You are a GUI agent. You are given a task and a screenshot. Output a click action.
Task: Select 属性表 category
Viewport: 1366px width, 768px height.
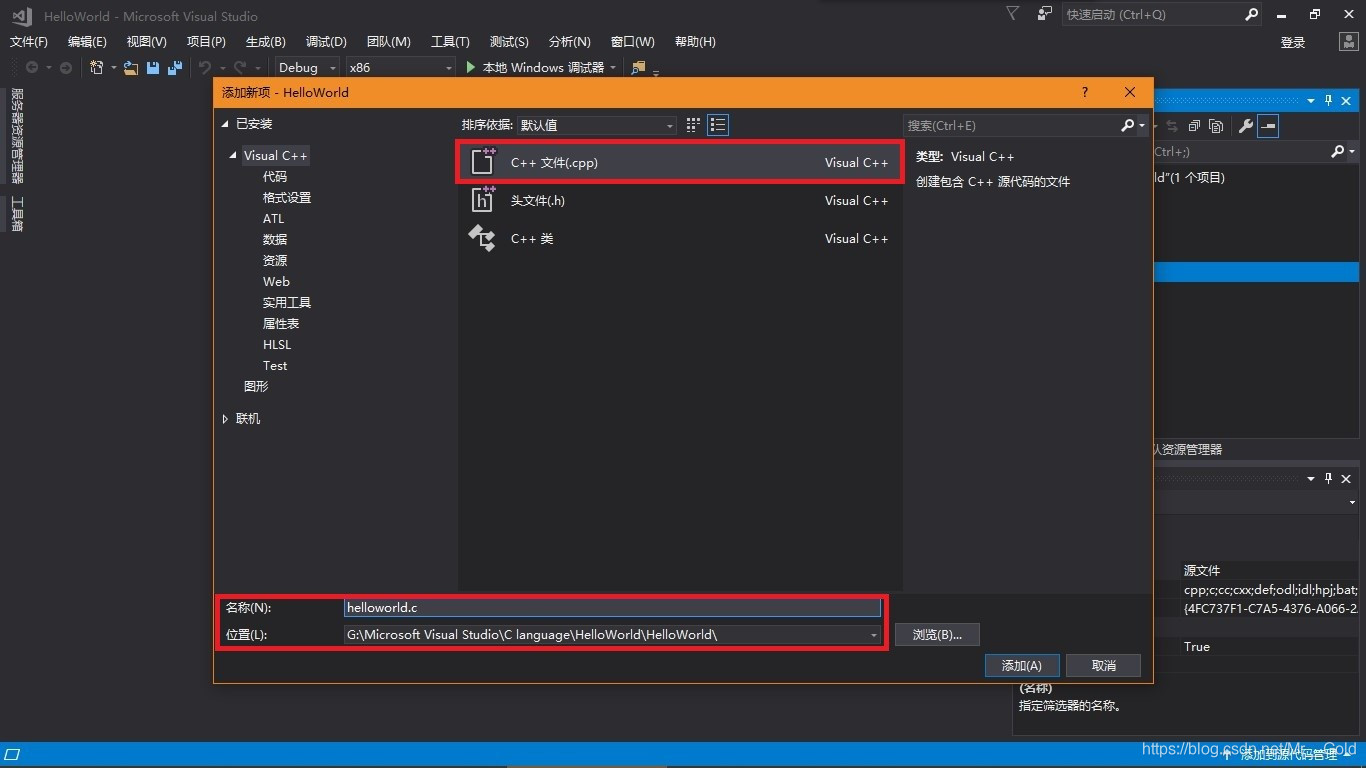point(281,323)
